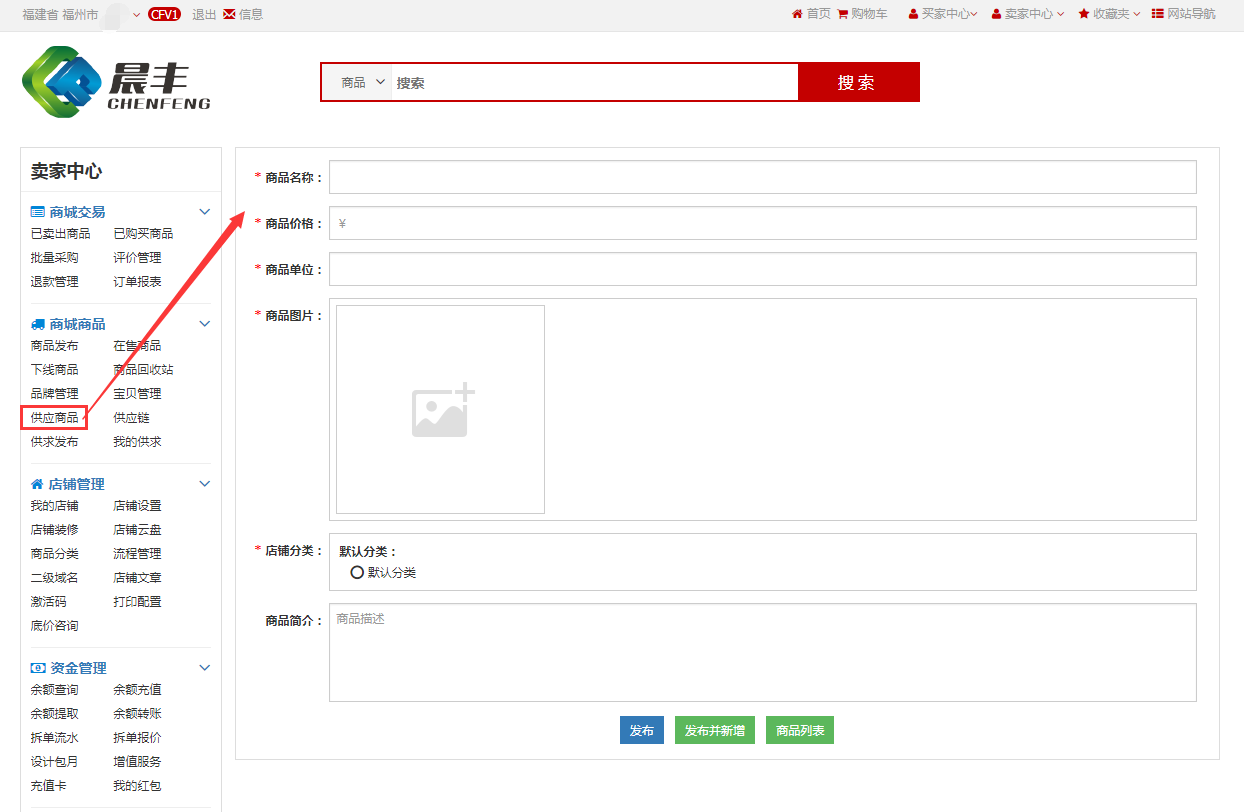
Task: Collapse the 店铺管理 section chevron
Action: click(x=205, y=484)
